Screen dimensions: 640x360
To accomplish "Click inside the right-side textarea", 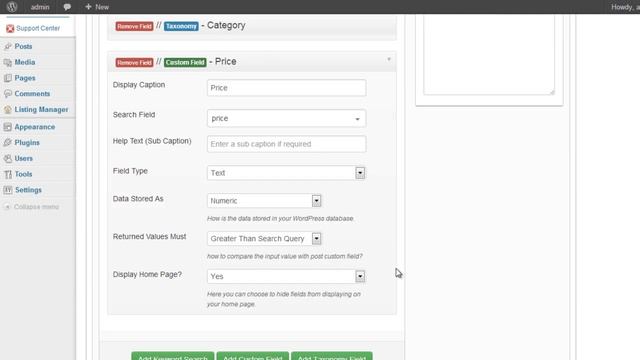I will click(x=489, y=55).
